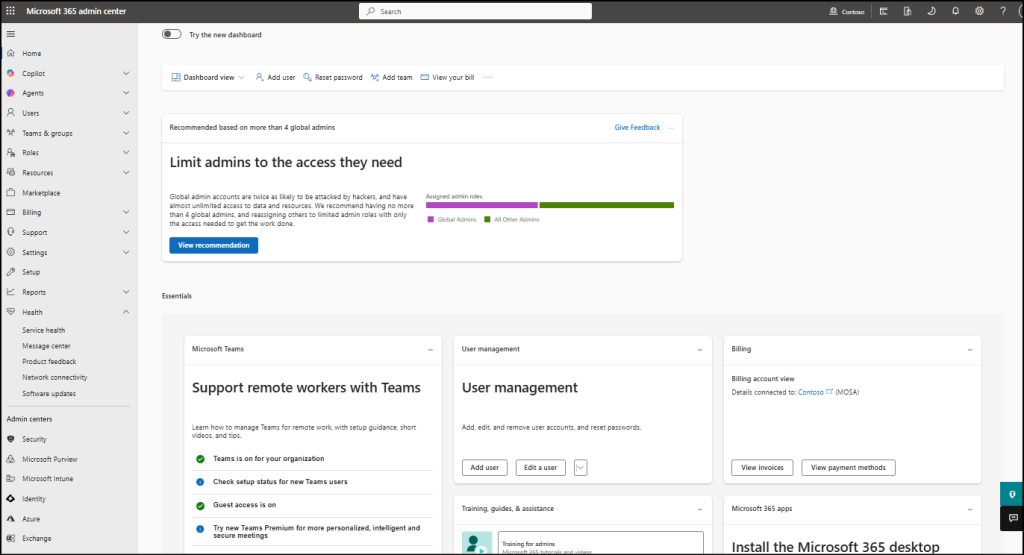Click Add user button in User management card
Screen dimensions: 1024x555
(485, 468)
